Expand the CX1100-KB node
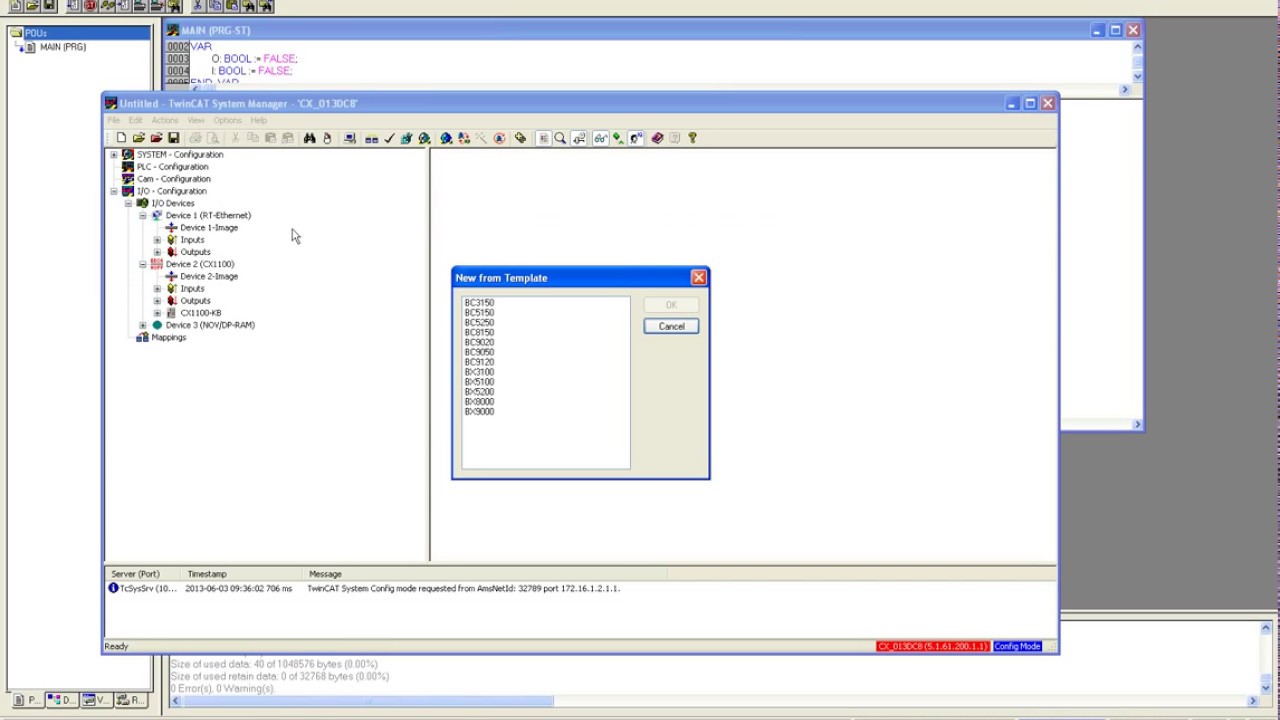The image size is (1280, 720). pos(157,313)
